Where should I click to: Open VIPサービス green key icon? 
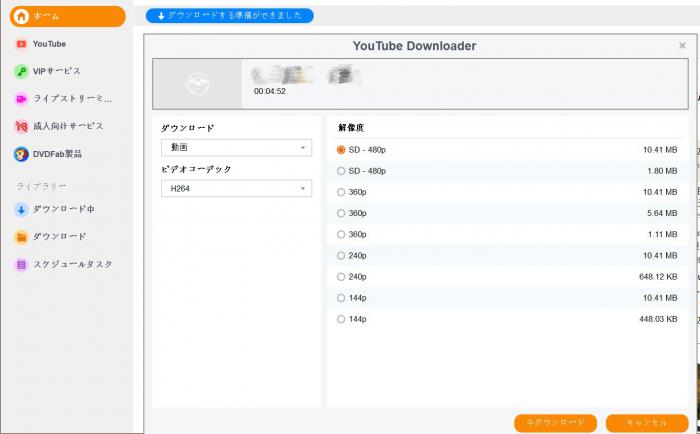21,71
